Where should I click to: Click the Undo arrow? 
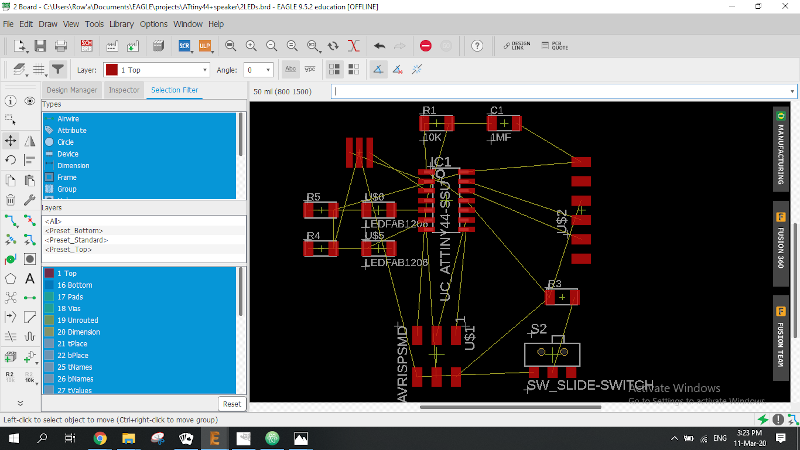[379, 46]
